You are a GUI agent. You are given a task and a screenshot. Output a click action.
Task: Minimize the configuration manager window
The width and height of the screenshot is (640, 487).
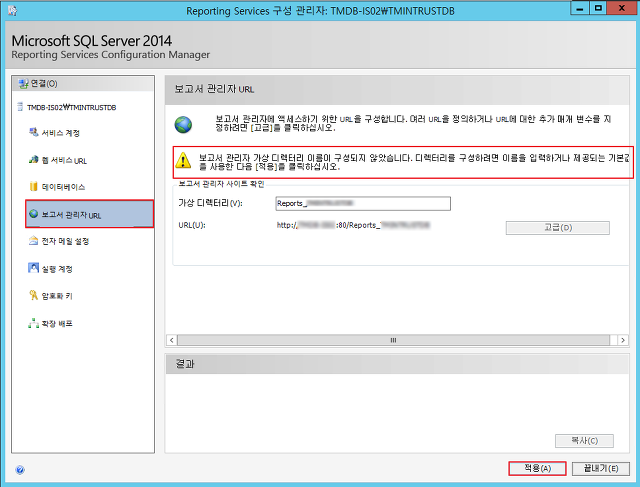(x=580, y=8)
